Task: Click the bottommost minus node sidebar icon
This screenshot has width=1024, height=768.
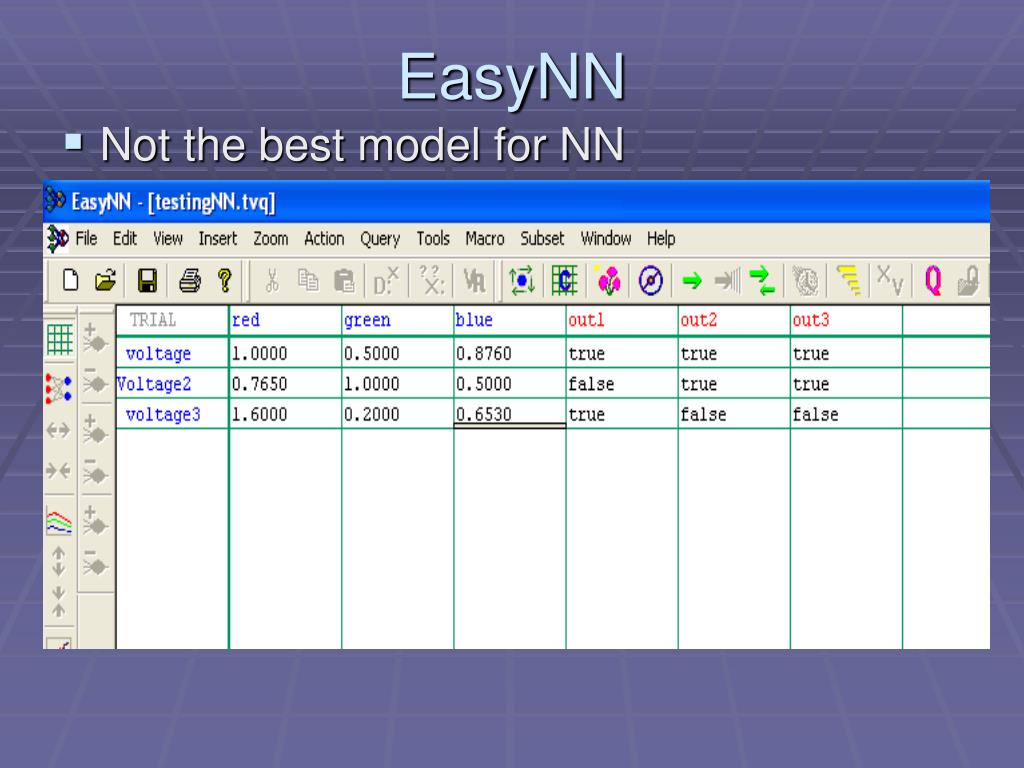Action: tap(95, 562)
